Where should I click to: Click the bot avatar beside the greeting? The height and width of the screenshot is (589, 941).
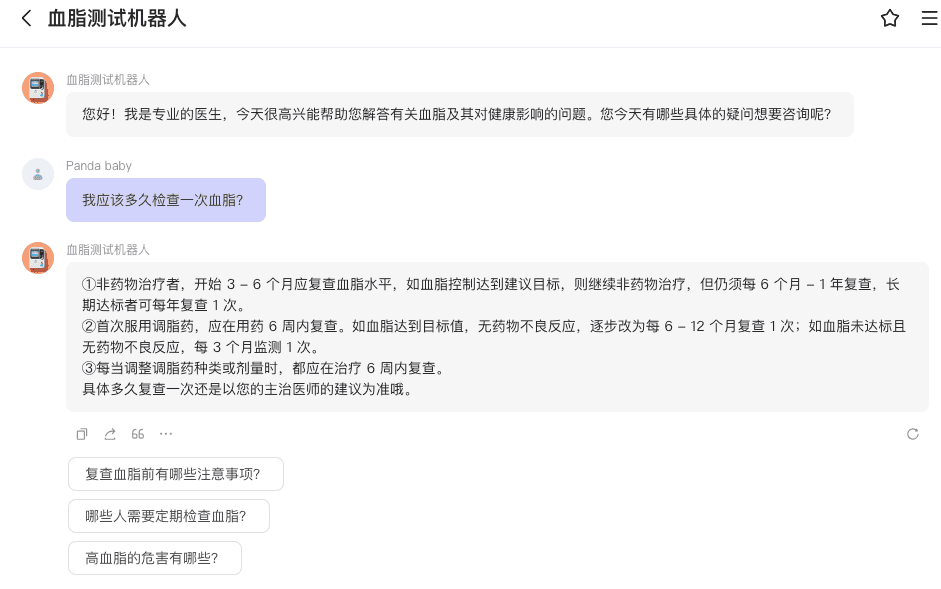38,88
